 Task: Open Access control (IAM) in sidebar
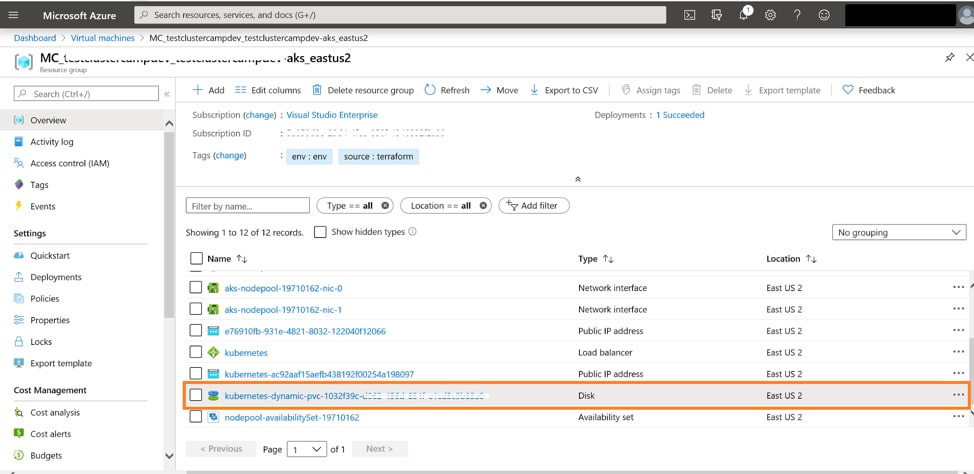pos(69,163)
